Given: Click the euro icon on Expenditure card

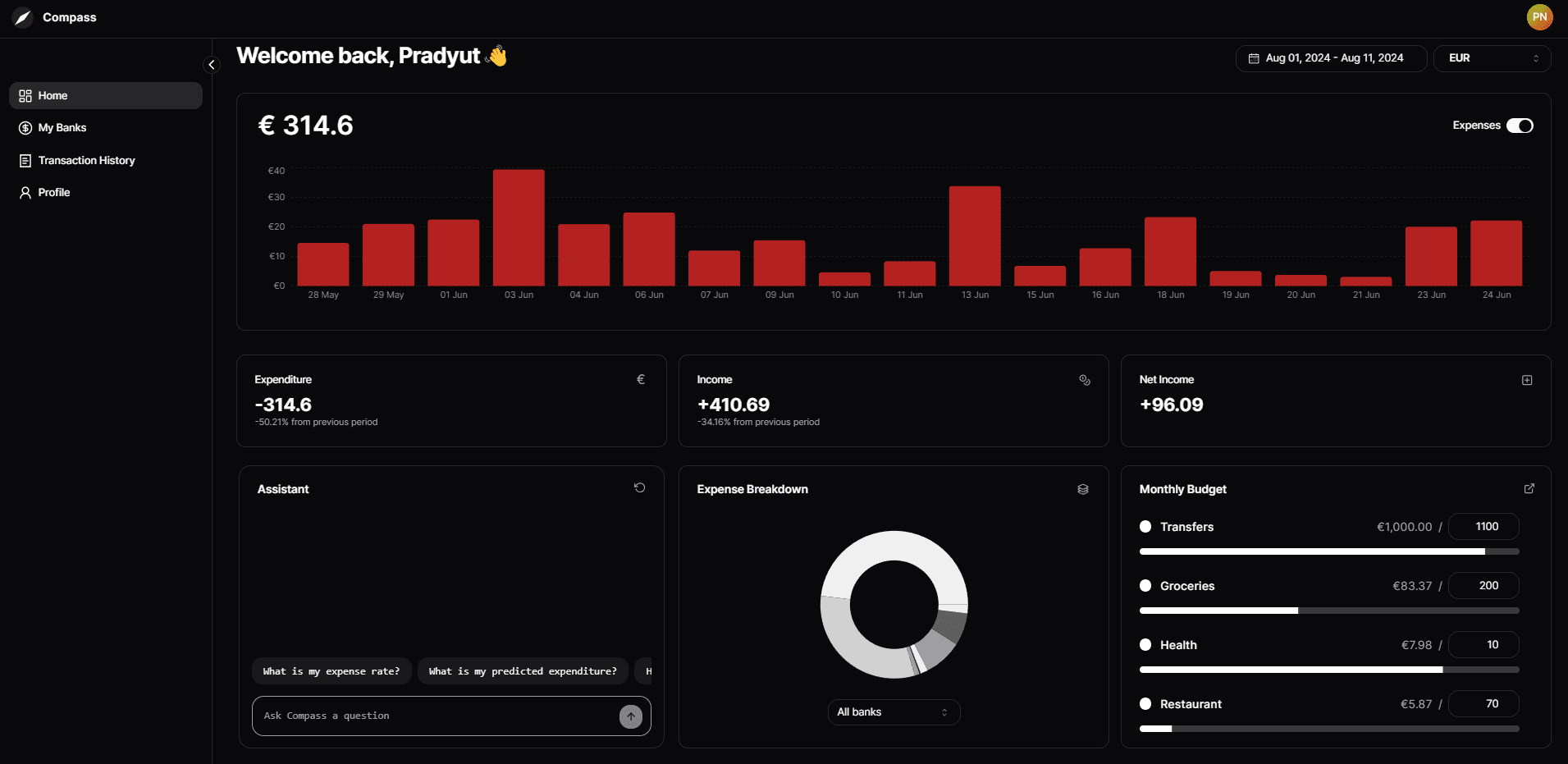Looking at the screenshot, I should pos(641,380).
